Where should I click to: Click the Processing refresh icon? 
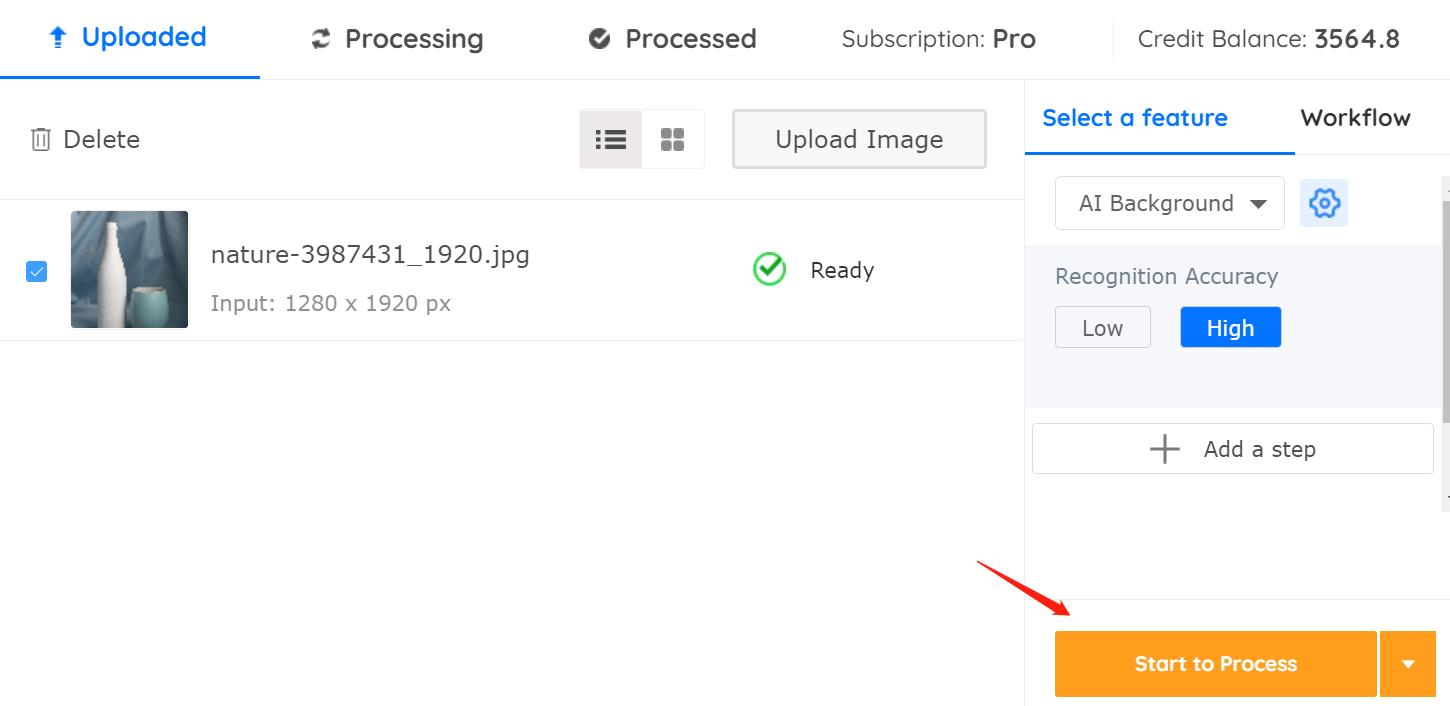[321, 39]
